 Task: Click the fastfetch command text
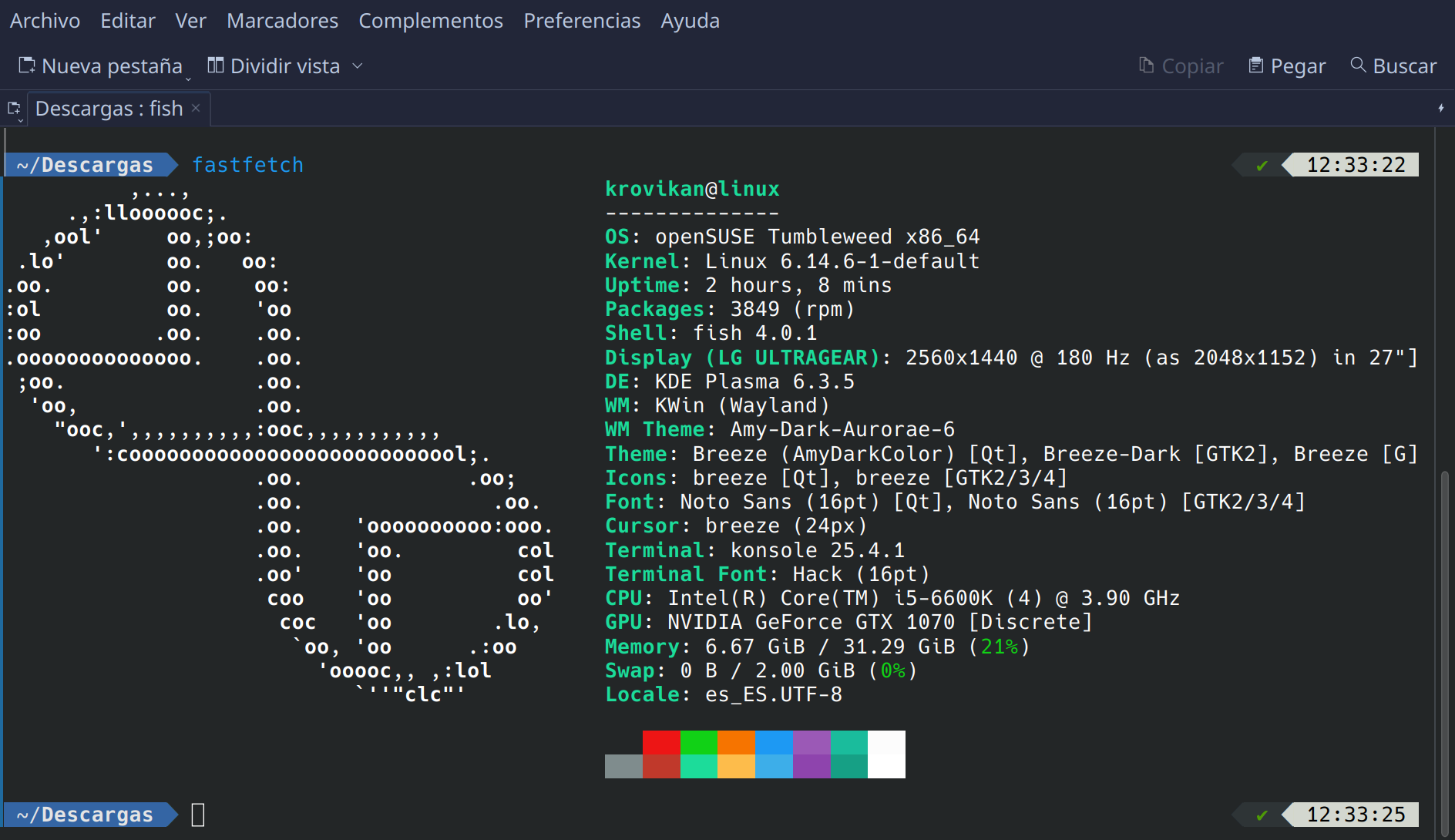[x=247, y=165]
